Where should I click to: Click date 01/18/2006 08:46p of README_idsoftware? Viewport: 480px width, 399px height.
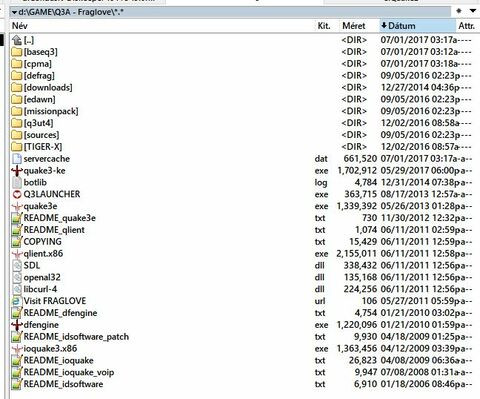click(420, 384)
